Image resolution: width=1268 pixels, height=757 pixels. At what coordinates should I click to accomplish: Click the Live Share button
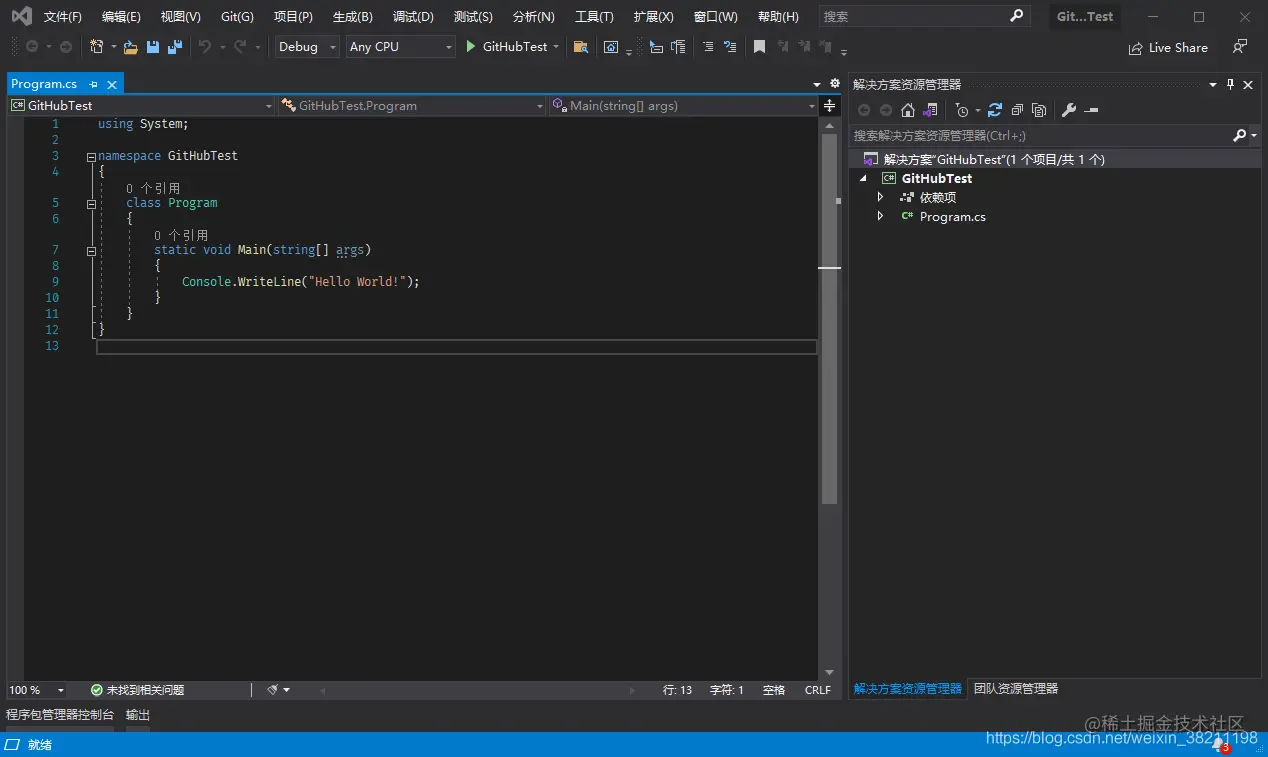point(1168,48)
